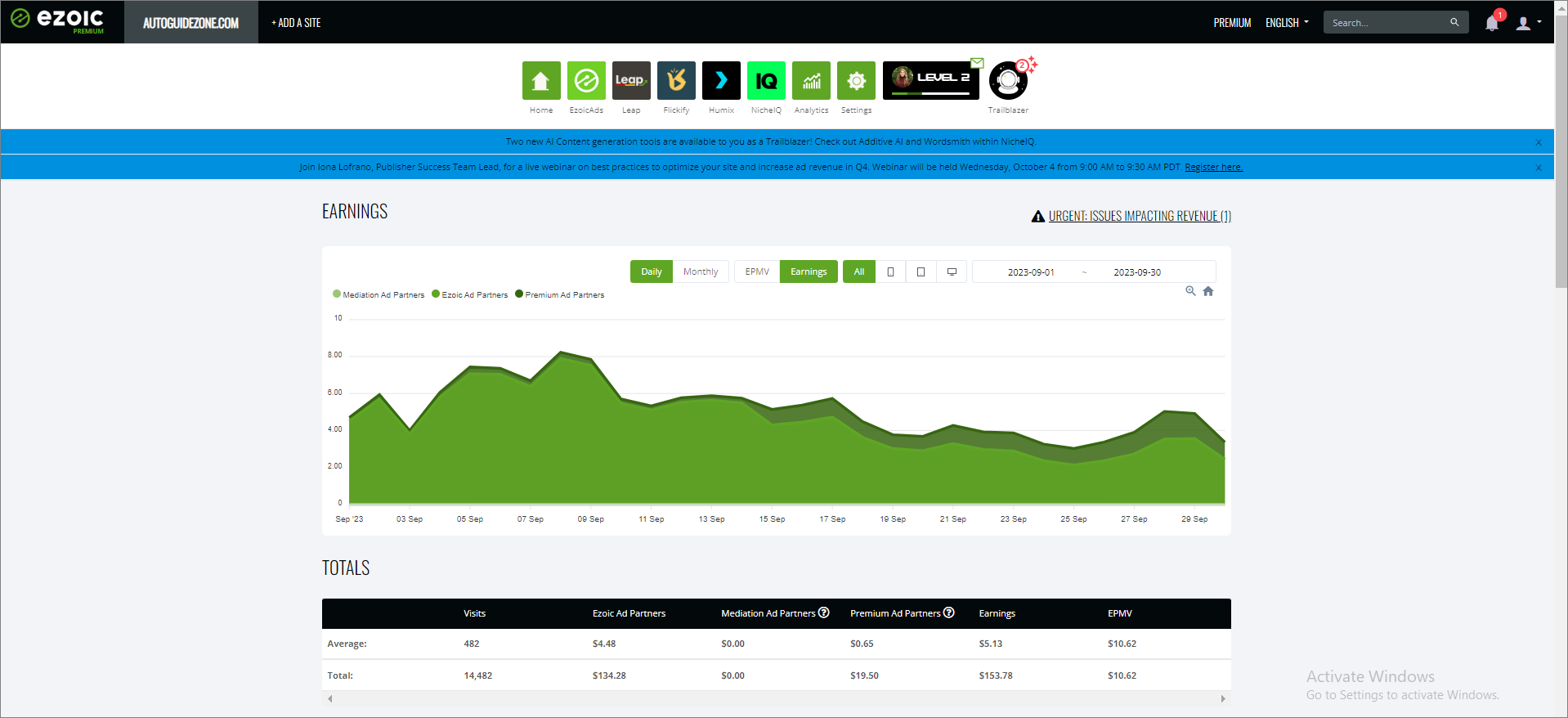1568x718 pixels.
Task: Open the English language dropdown
Action: (x=1287, y=23)
